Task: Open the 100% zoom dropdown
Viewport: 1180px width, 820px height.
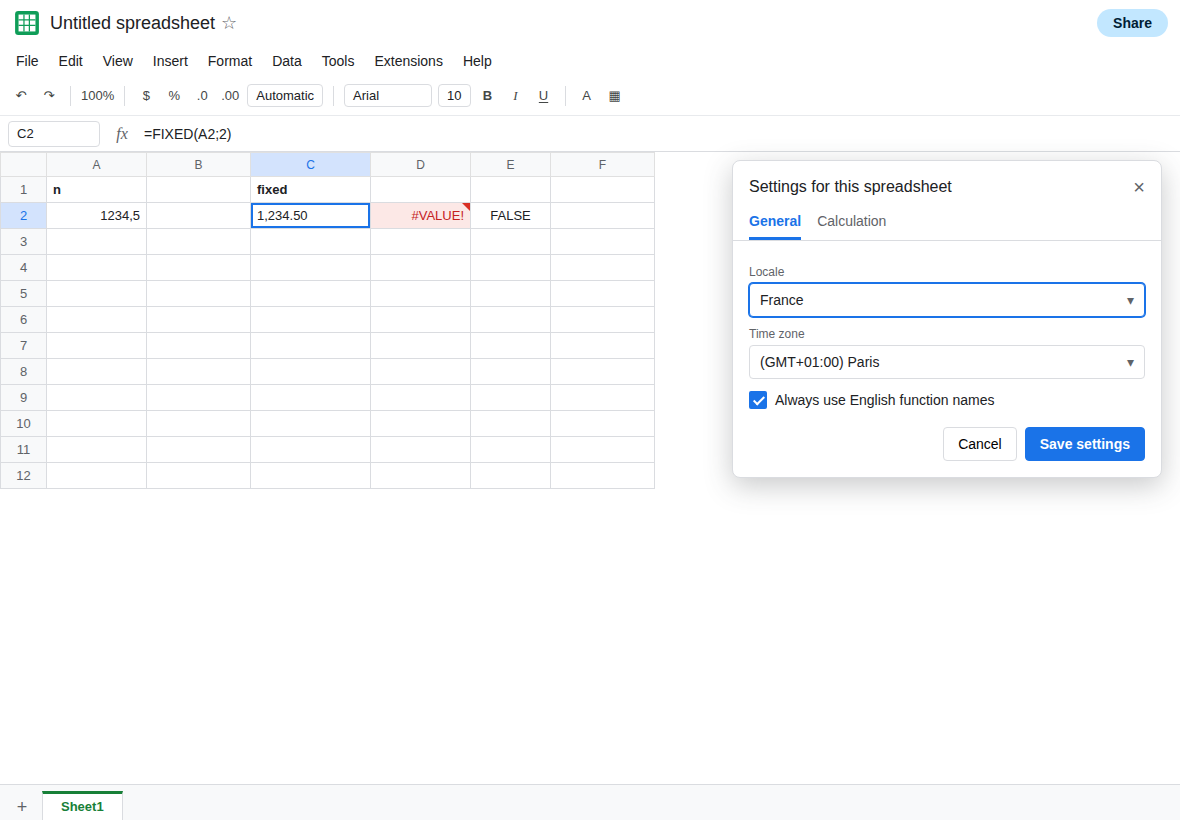Action: (x=98, y=96)
